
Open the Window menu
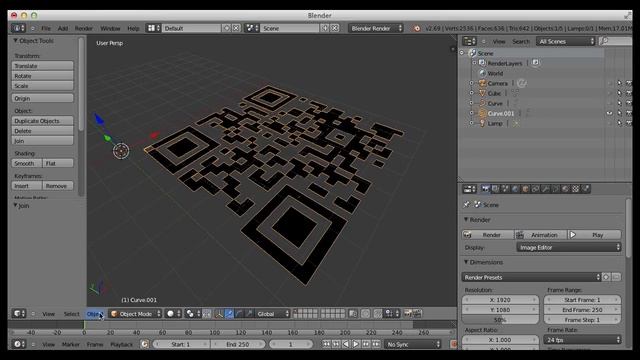pos(110,28)
